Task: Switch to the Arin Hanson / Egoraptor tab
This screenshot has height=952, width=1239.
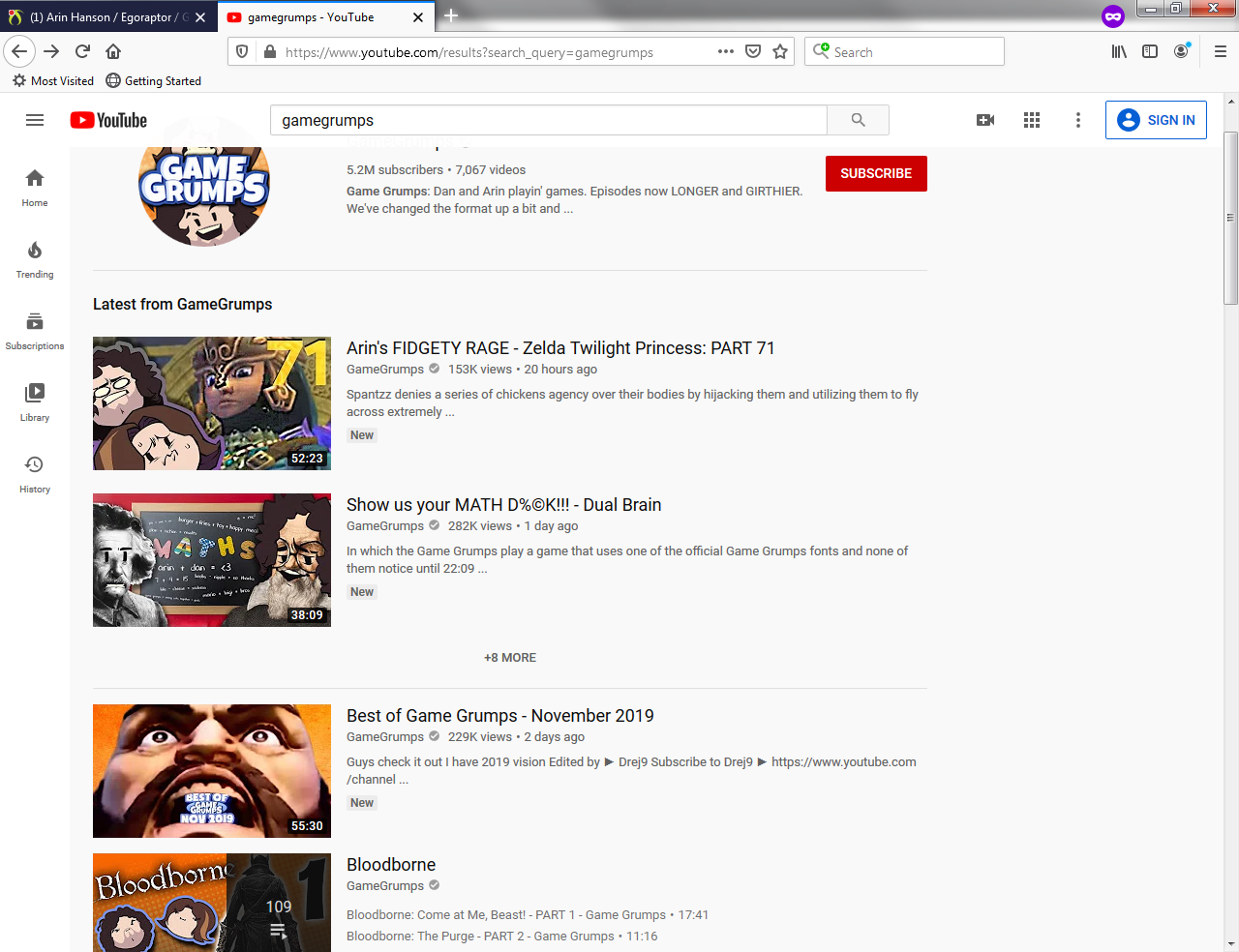Action: tap(109, 17)
